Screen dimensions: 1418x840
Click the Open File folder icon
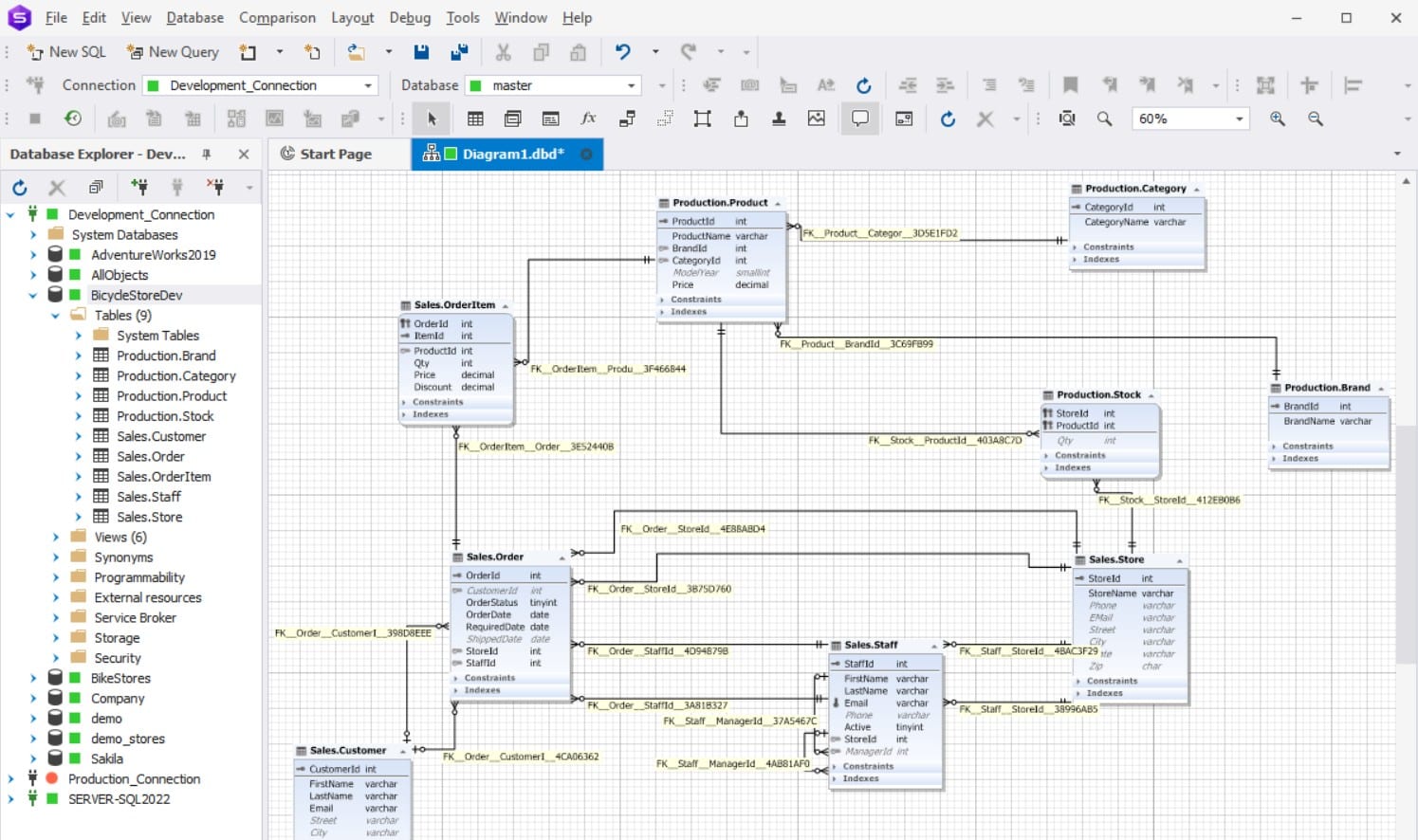pyautogui.click(x=357, y=52)
